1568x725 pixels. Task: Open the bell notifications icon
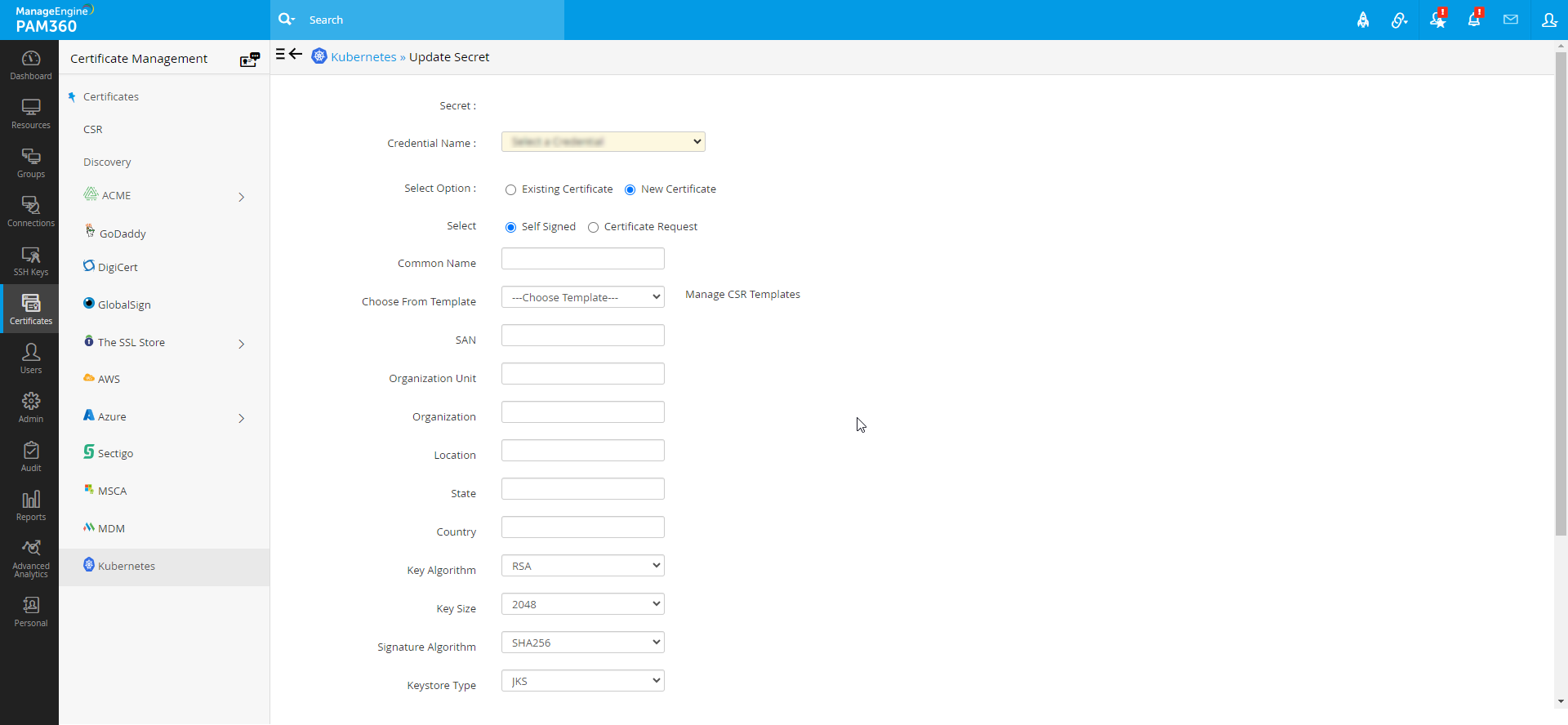pyautogui.click(x=1475, y=19)
